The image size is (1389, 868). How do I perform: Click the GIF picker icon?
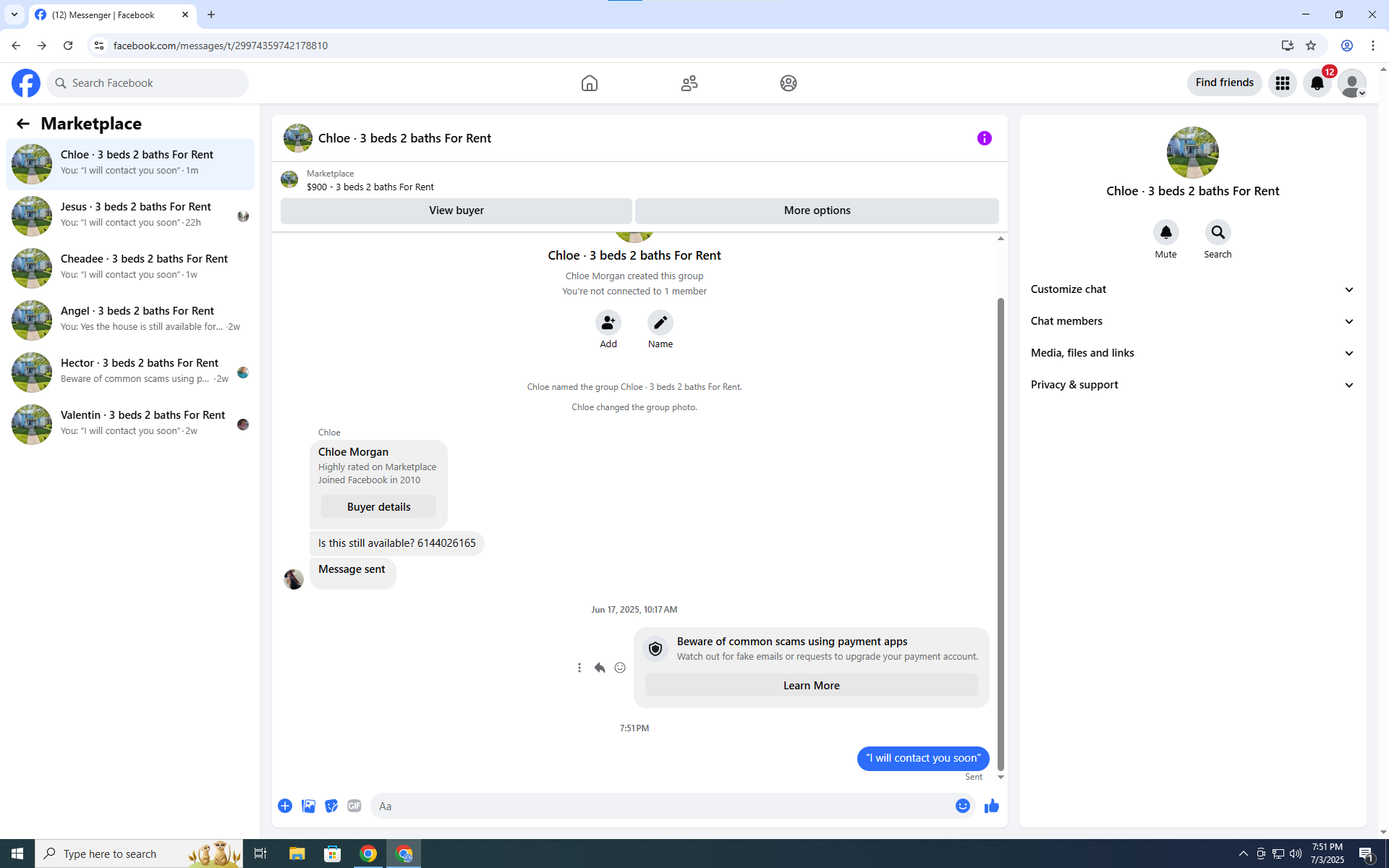pos(354,806)
